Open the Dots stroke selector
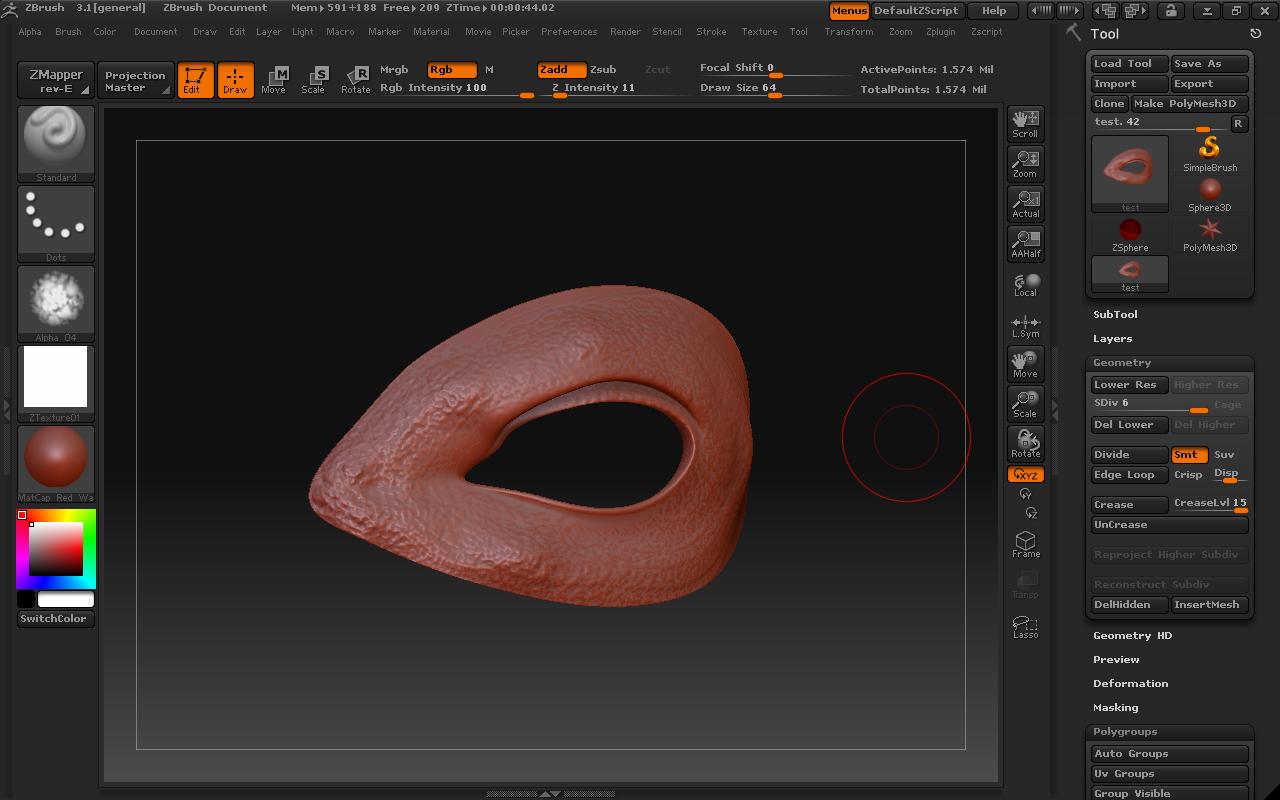Viewport: 1280px width, 800px height. pyautogui.click(x=56, y=223)
